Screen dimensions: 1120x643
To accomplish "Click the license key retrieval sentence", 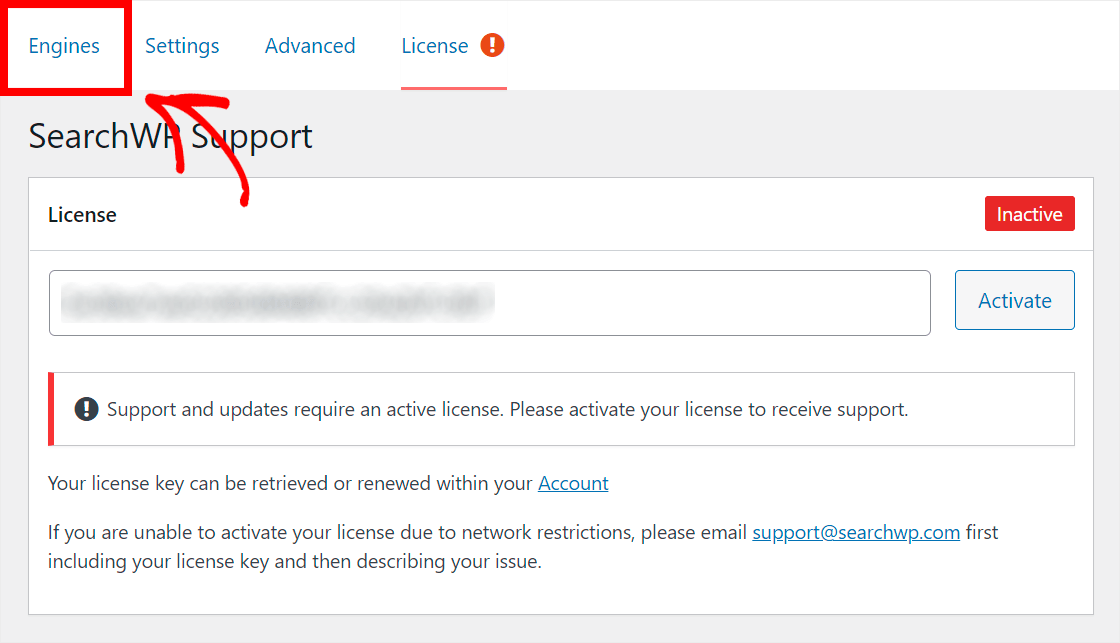I will point(328,484).
